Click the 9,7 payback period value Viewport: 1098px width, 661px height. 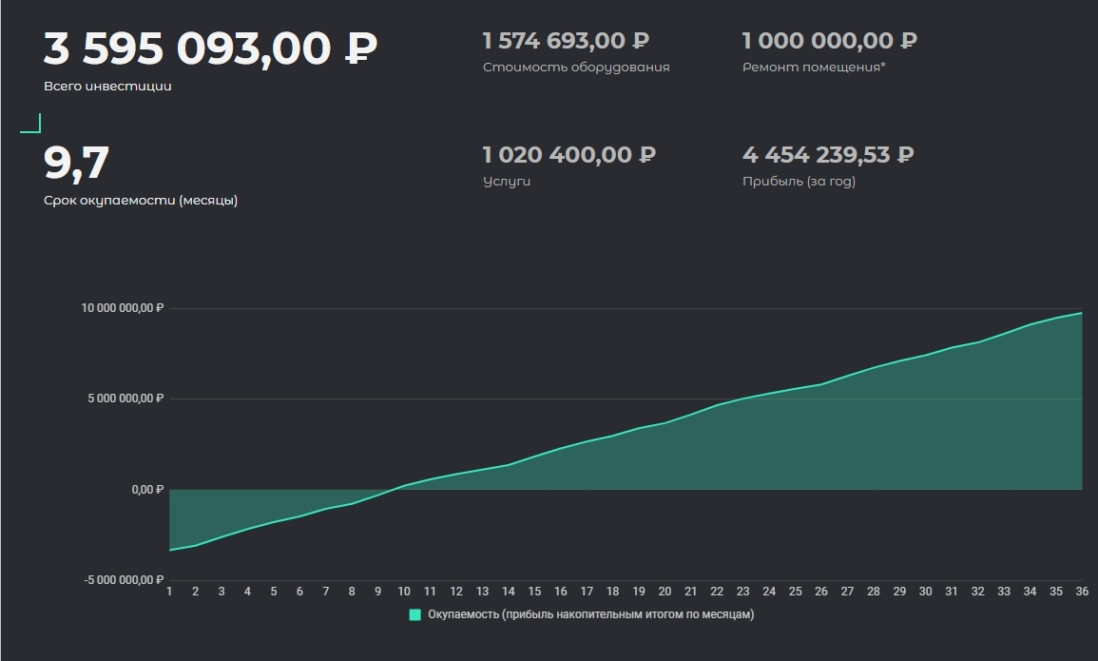76,163
